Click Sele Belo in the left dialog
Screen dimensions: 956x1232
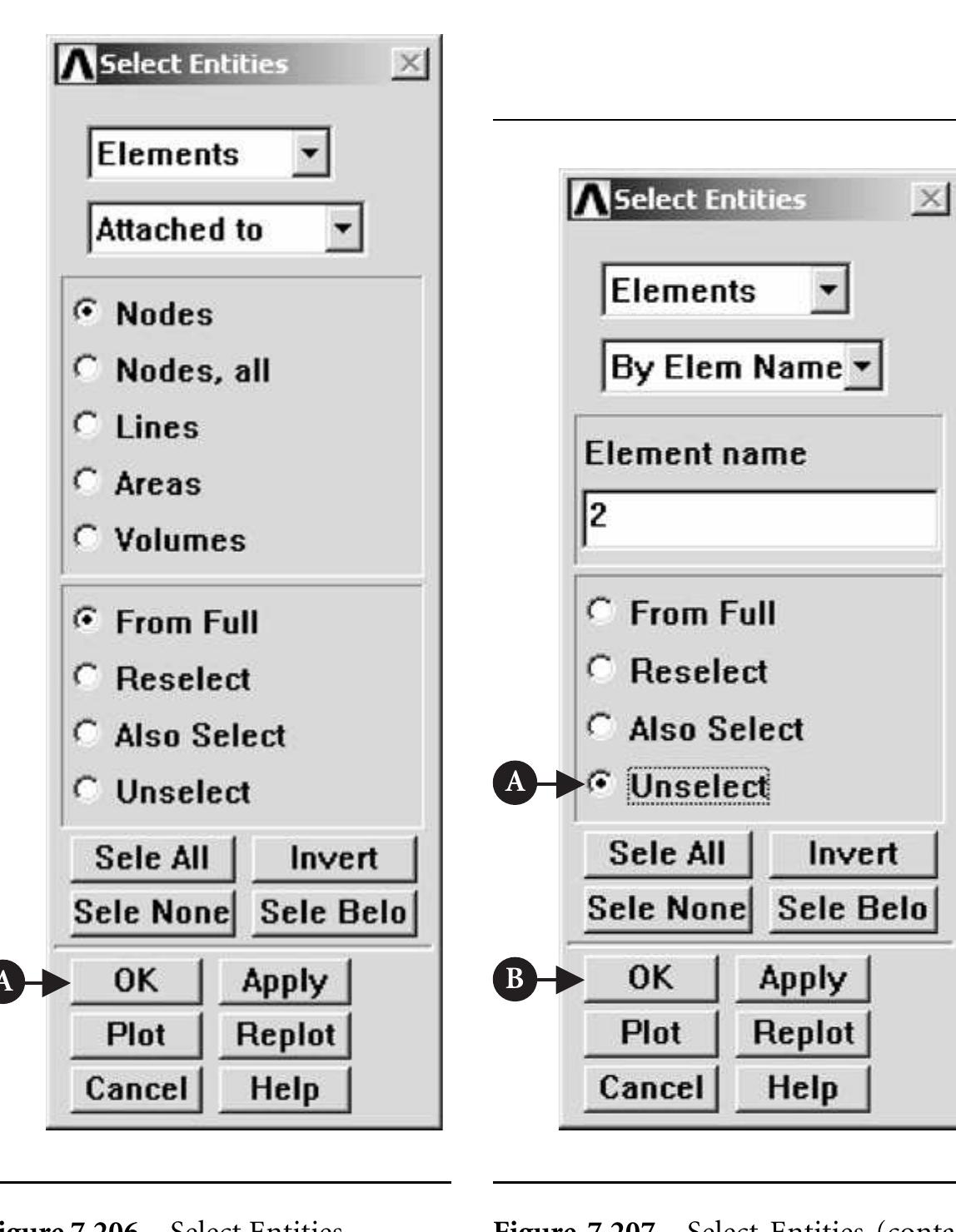point(333,912)
